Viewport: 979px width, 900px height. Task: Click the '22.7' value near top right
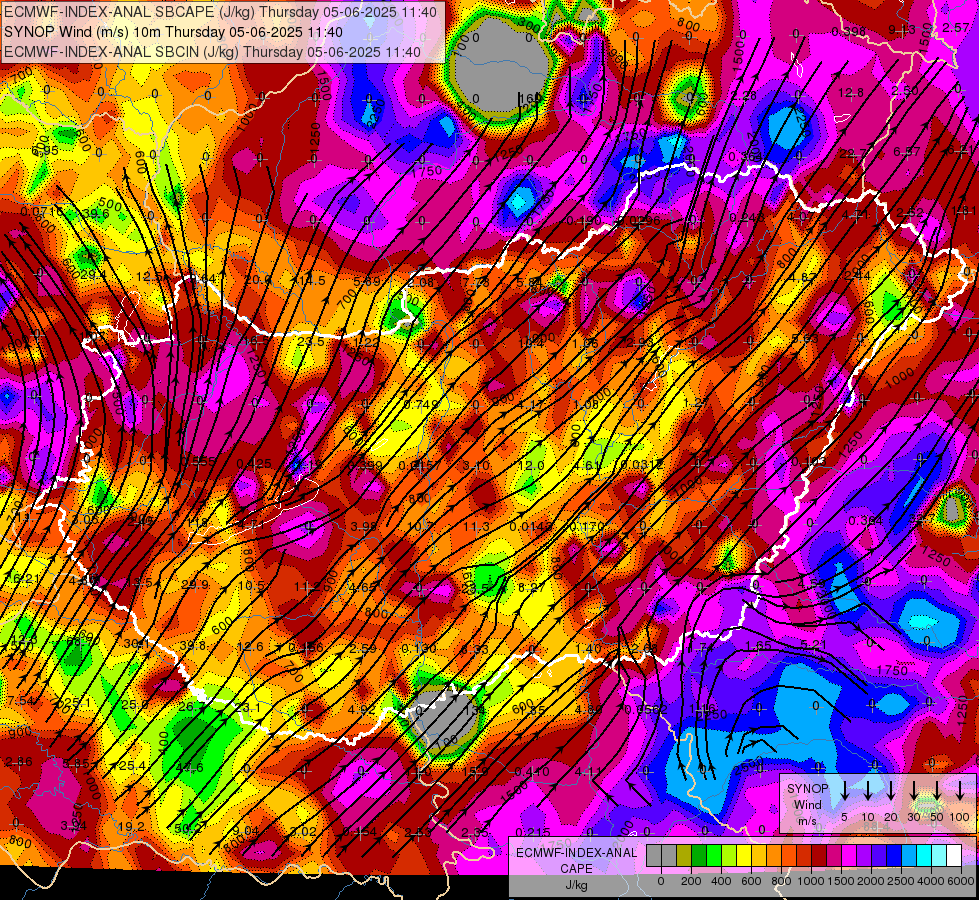[x=854, y=153]
